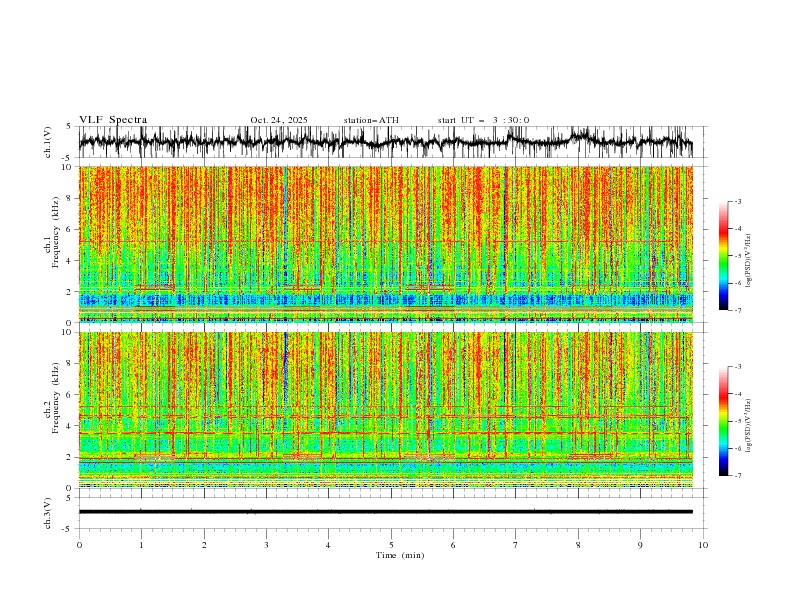The image size is (792, 612).
Task: Click the "7" tick on the Time axis
Action: (516, 545)
